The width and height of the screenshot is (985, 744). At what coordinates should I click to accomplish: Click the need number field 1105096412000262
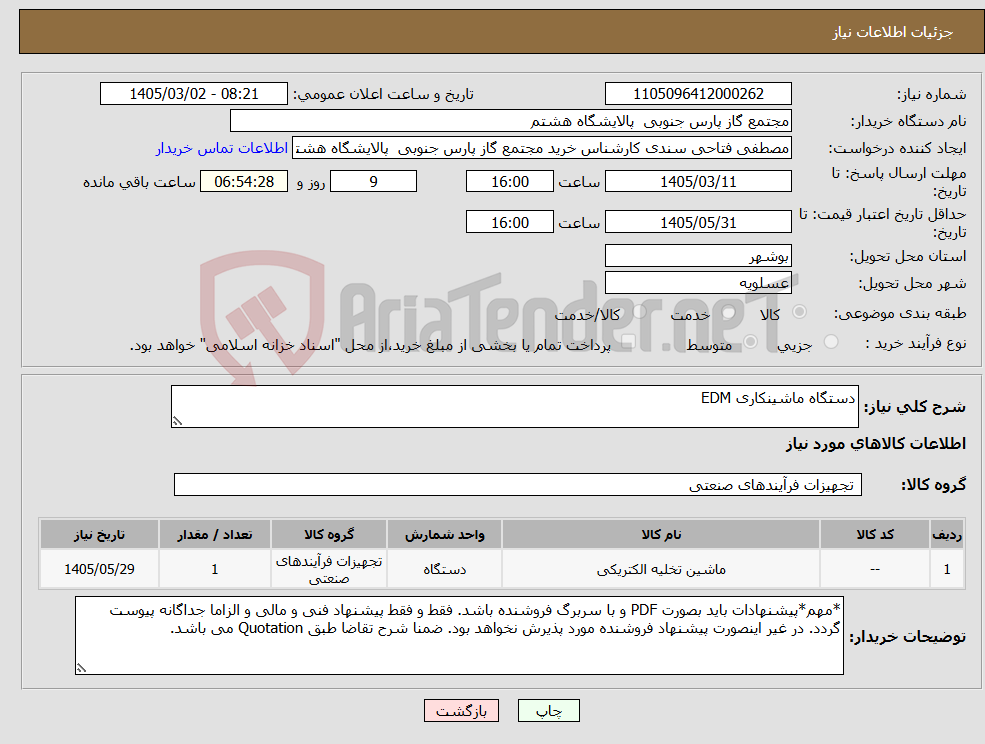tap(698, 94)
